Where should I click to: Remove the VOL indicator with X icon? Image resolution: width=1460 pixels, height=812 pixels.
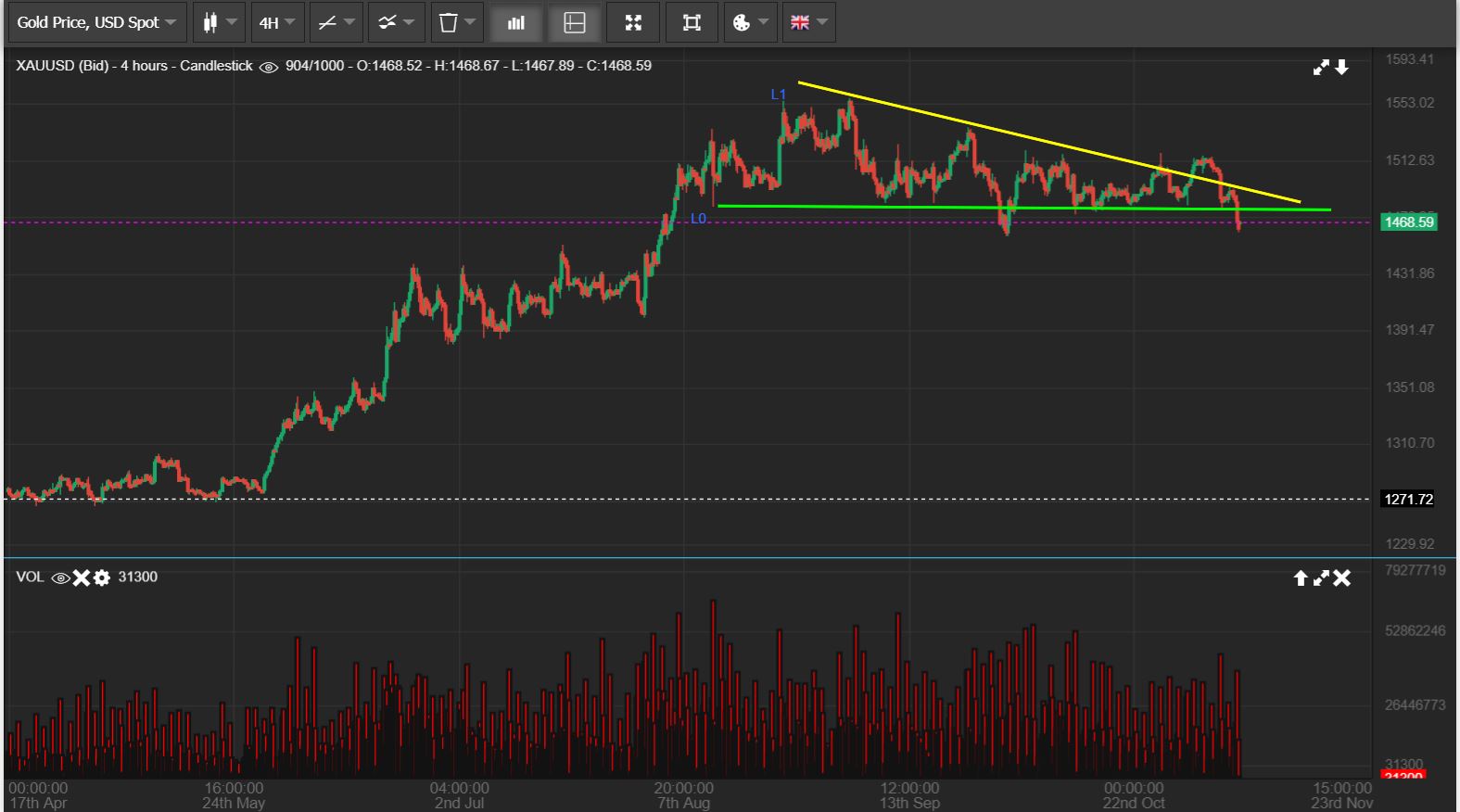pyautogui.click(x=82, y=577)
